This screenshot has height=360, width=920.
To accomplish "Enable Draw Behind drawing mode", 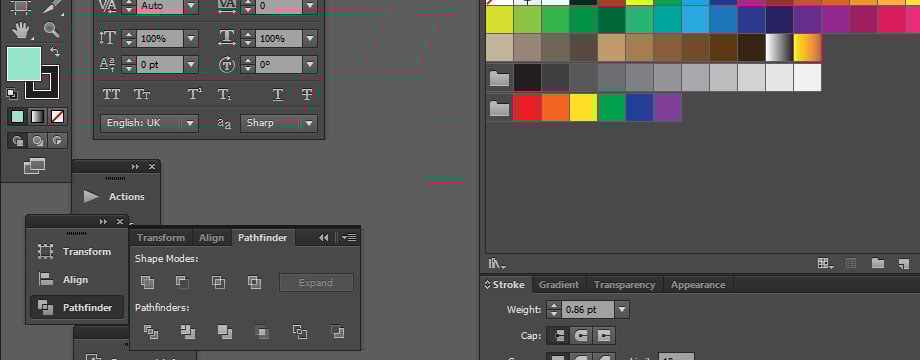I will (x=38, y=141).
